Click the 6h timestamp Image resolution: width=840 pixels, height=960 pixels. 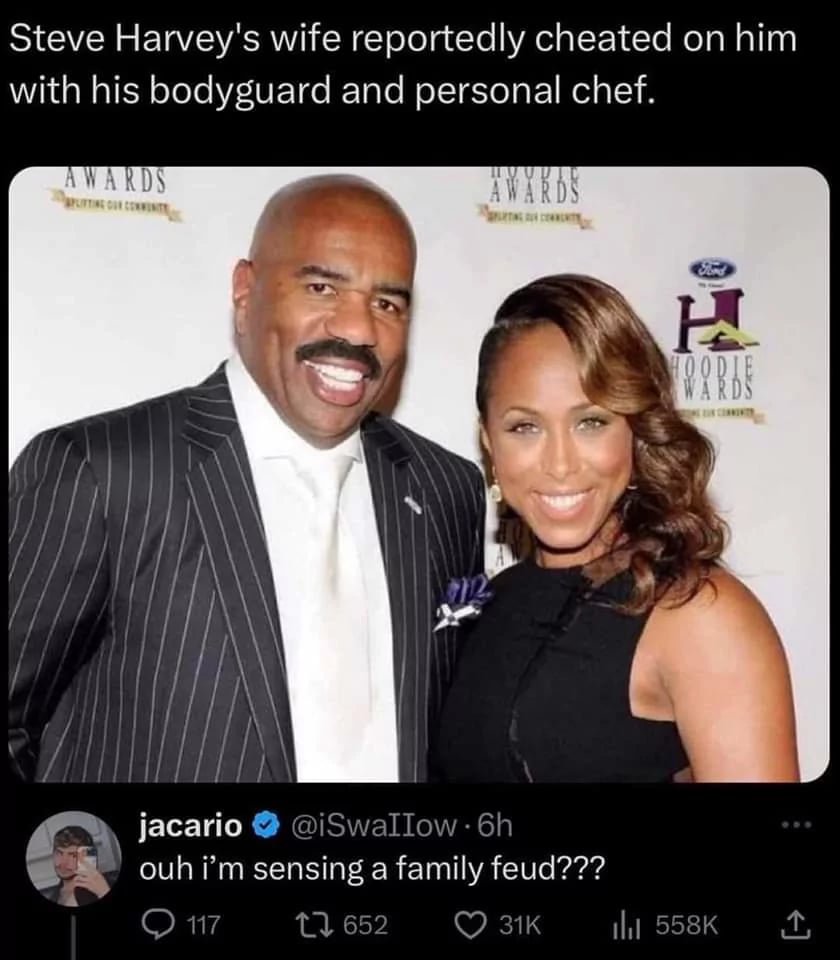(x=495, y=826)
